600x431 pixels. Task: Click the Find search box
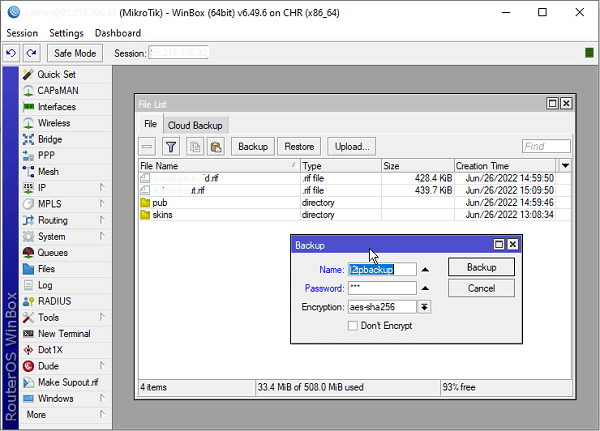pos(546,146)
